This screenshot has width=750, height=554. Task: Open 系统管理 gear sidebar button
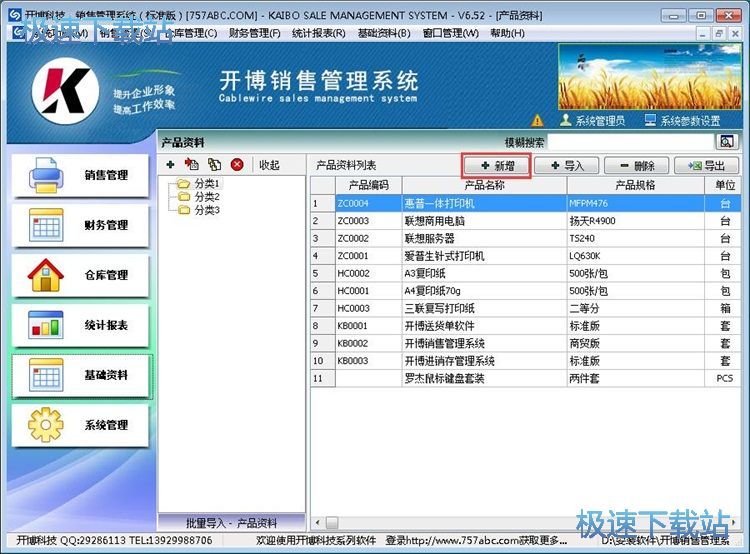(x=80, y=425)
